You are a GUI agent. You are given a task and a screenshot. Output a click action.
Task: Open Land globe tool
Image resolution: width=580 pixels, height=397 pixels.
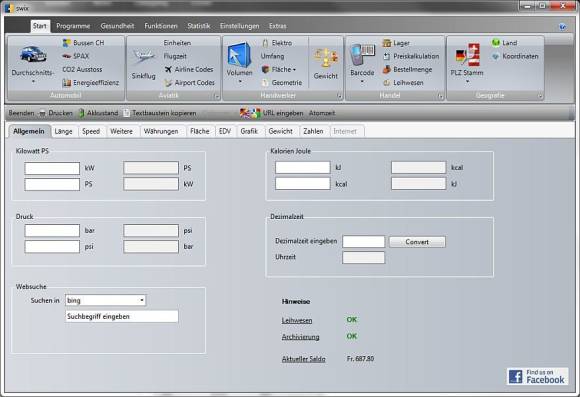coord(504,43)
